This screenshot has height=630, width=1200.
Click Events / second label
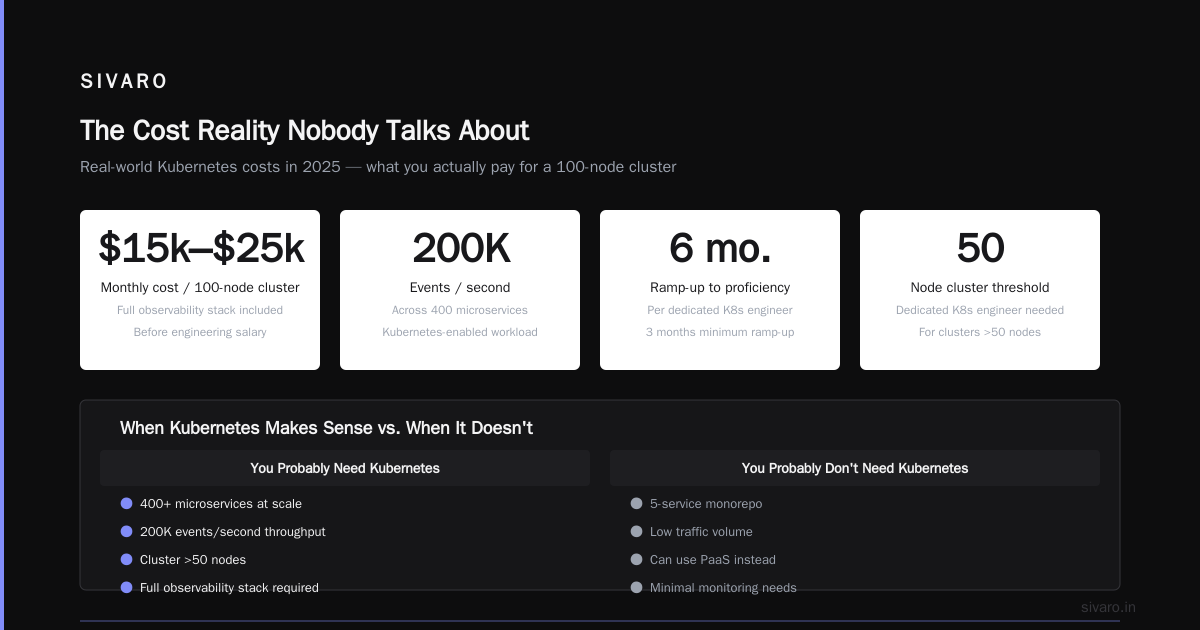[x=460, y=288]
